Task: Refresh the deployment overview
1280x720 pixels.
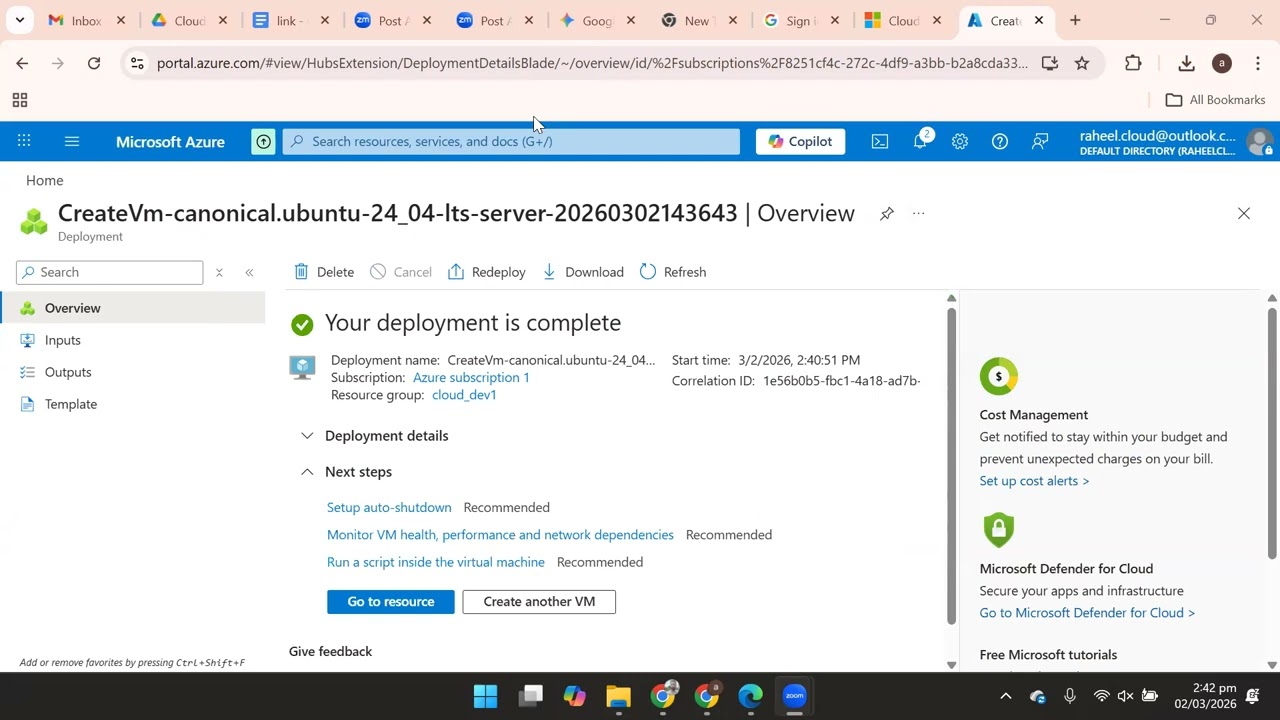Action: (673, 272)
